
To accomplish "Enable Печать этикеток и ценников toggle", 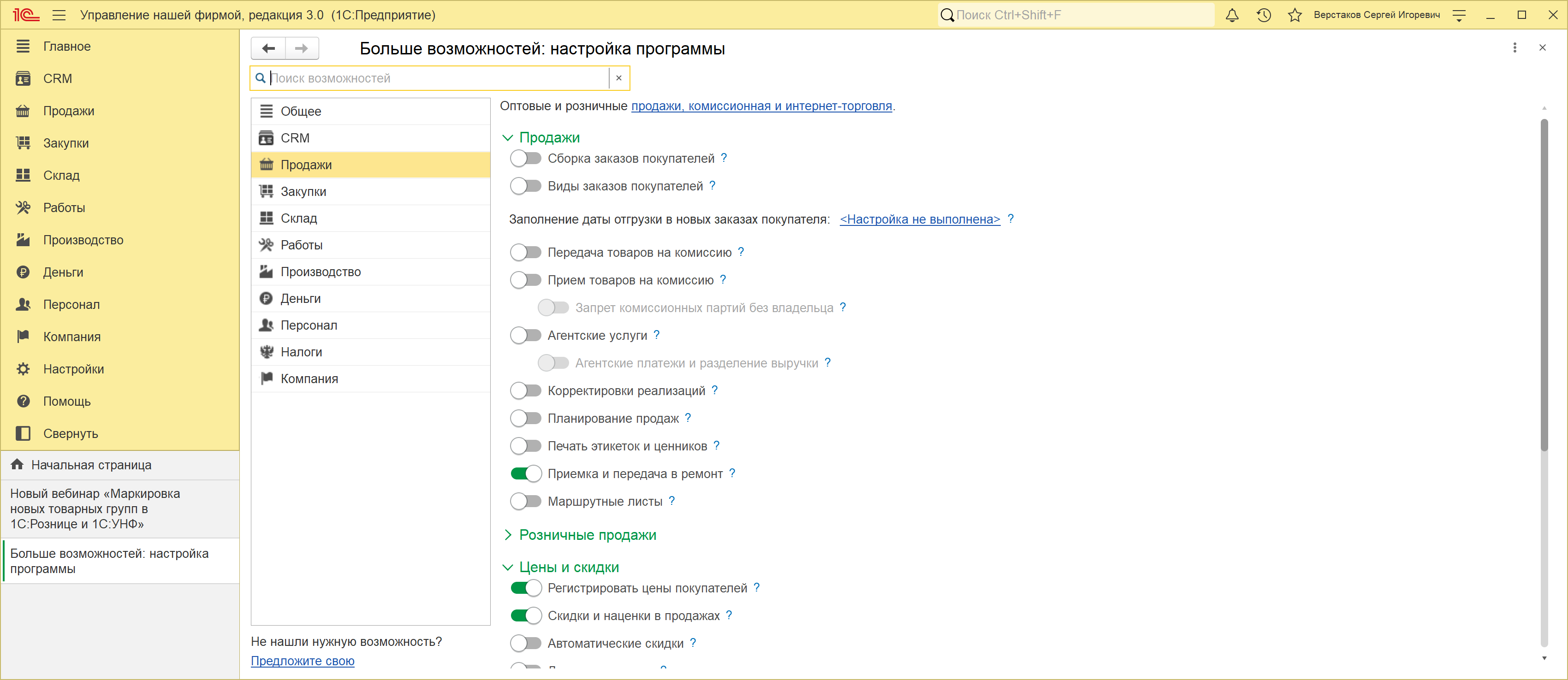I will tap(525, 446).
